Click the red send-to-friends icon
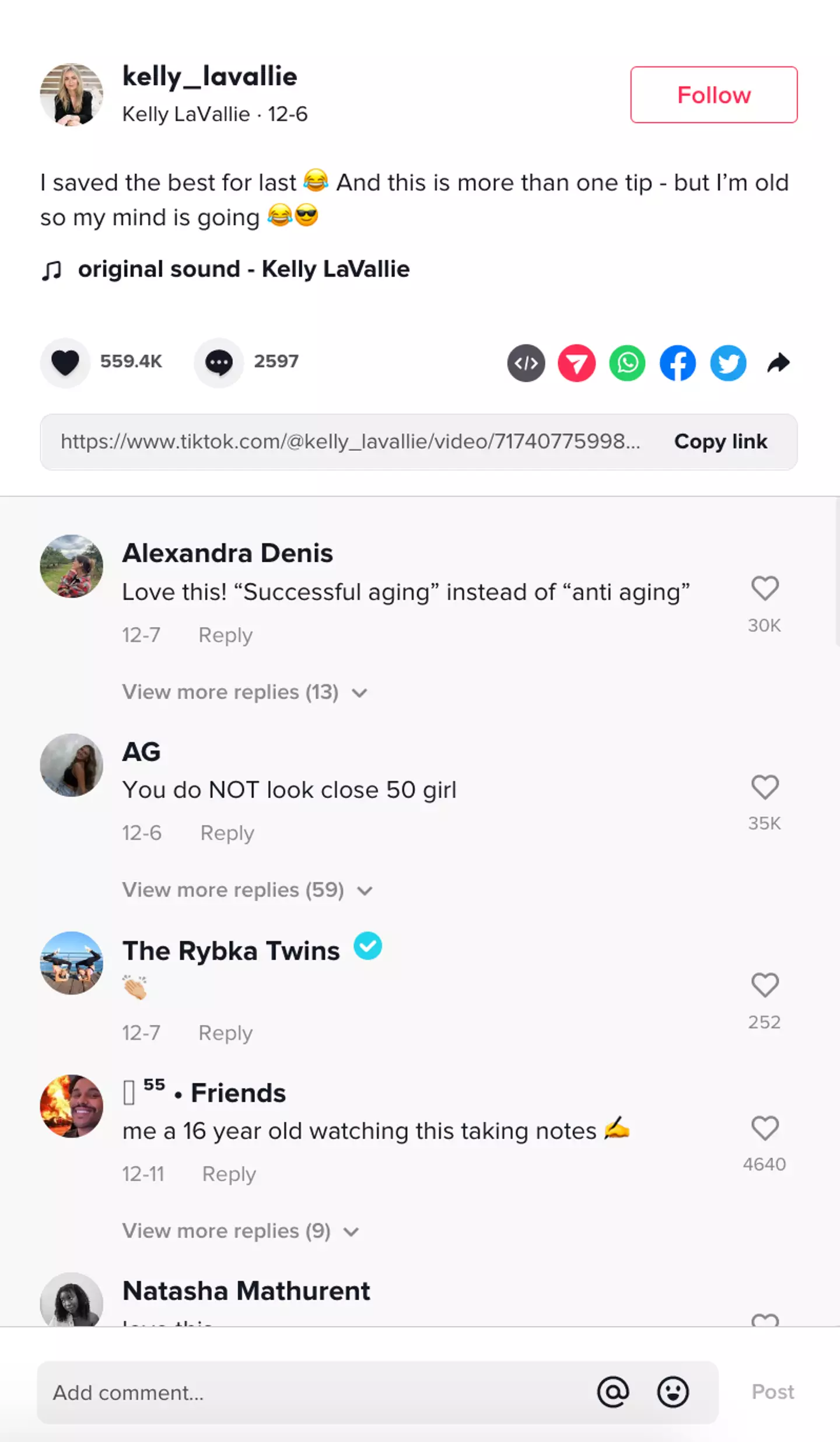The height and width of the screenshot is (1442, 840). (576, 363)
